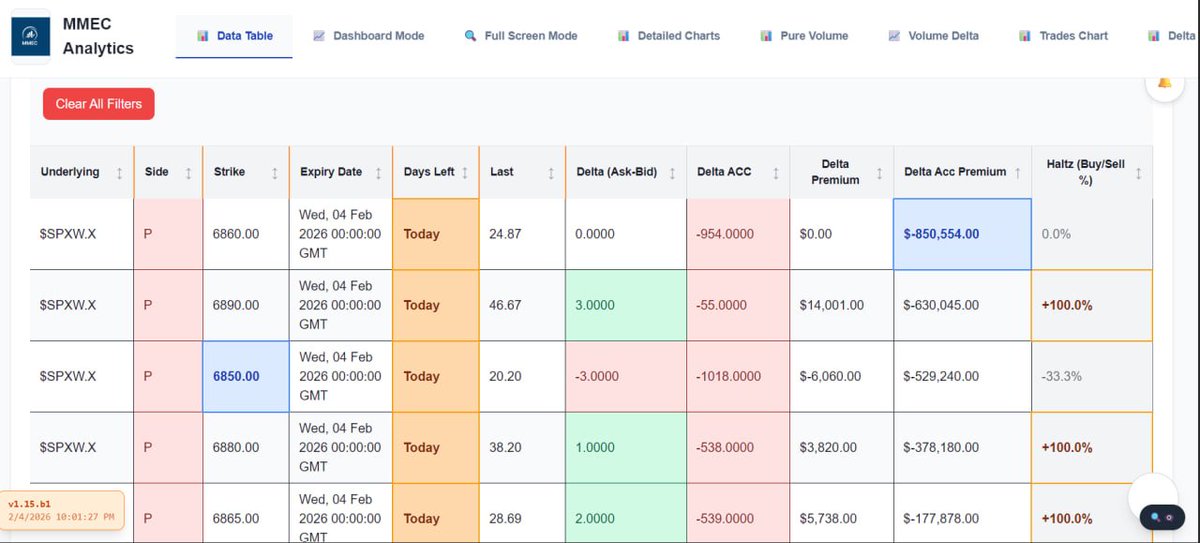Select the 6850.00 strike cell
The width and height of the screenshot is (1200, 543).
point(246,376)
